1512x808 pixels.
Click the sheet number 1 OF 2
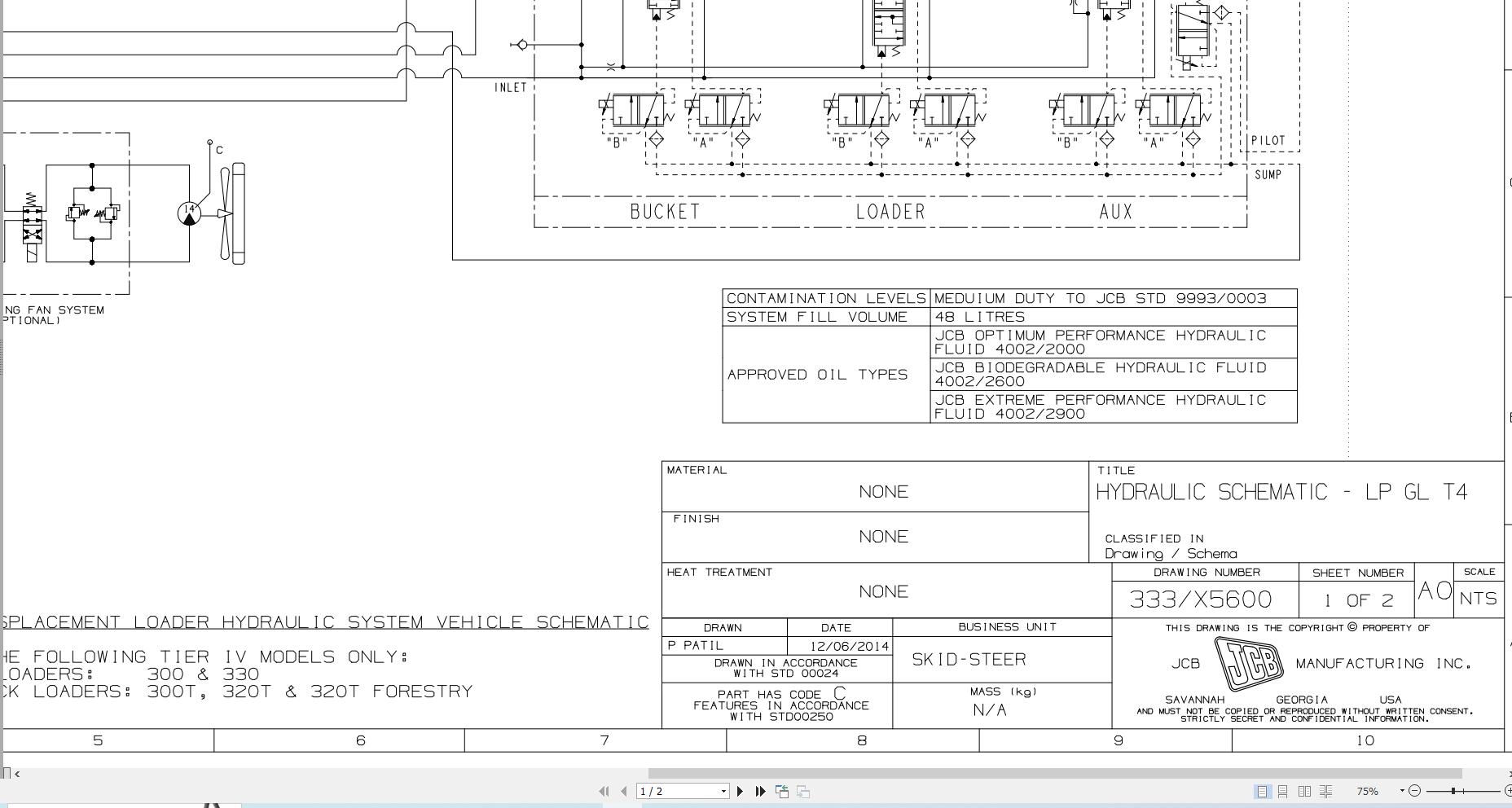[x=1358, y=601]
